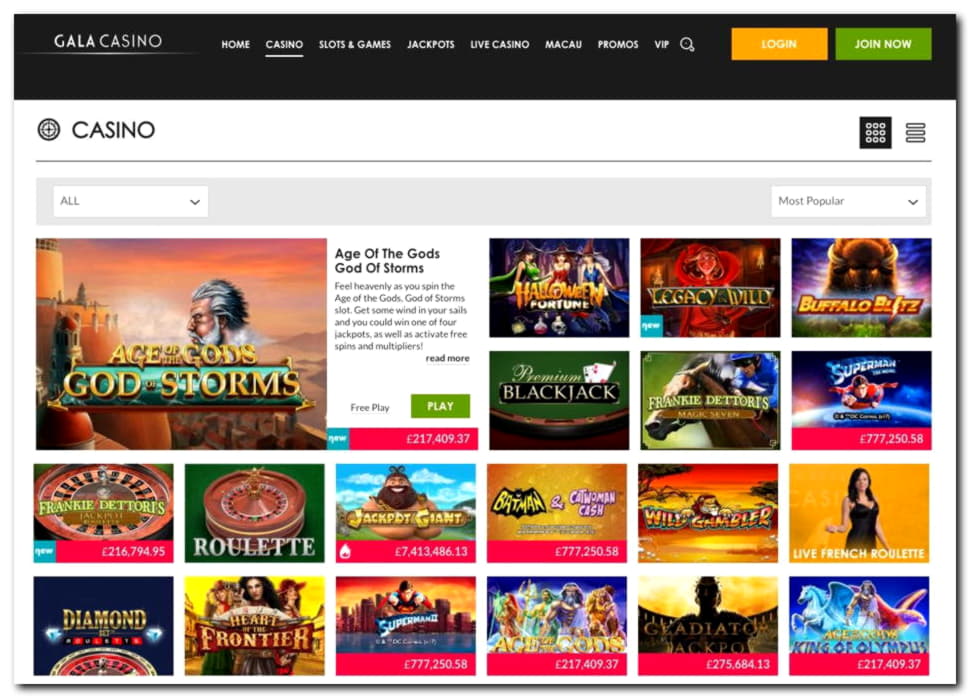The image size is (970, 698).
Task: Open the God of Storms featured banner
Action: 181,344
